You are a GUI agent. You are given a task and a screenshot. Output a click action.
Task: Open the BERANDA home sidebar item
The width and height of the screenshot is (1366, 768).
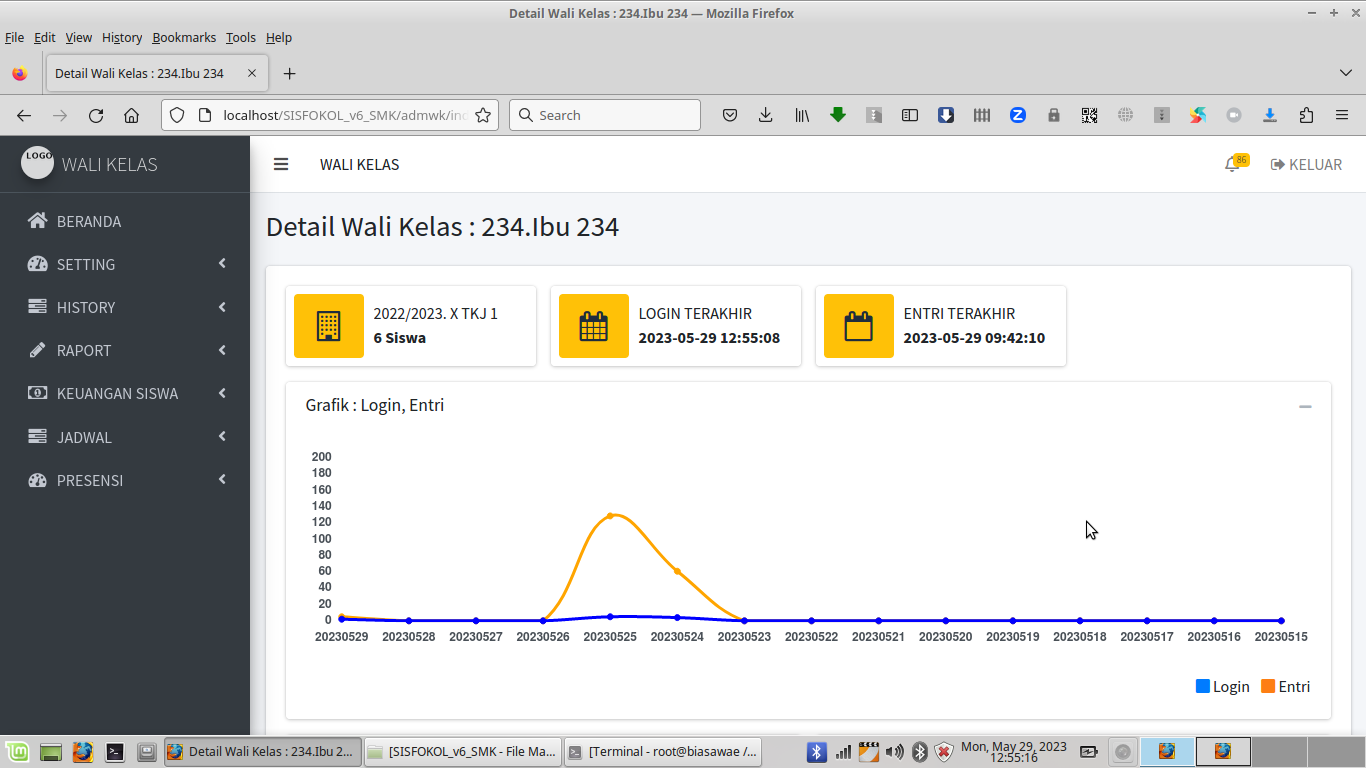tap(125, 221)
